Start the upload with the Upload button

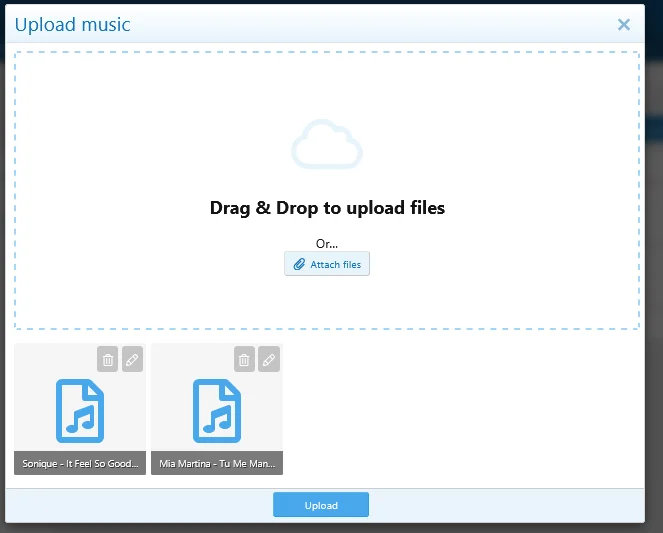click(x=321, y=505)
